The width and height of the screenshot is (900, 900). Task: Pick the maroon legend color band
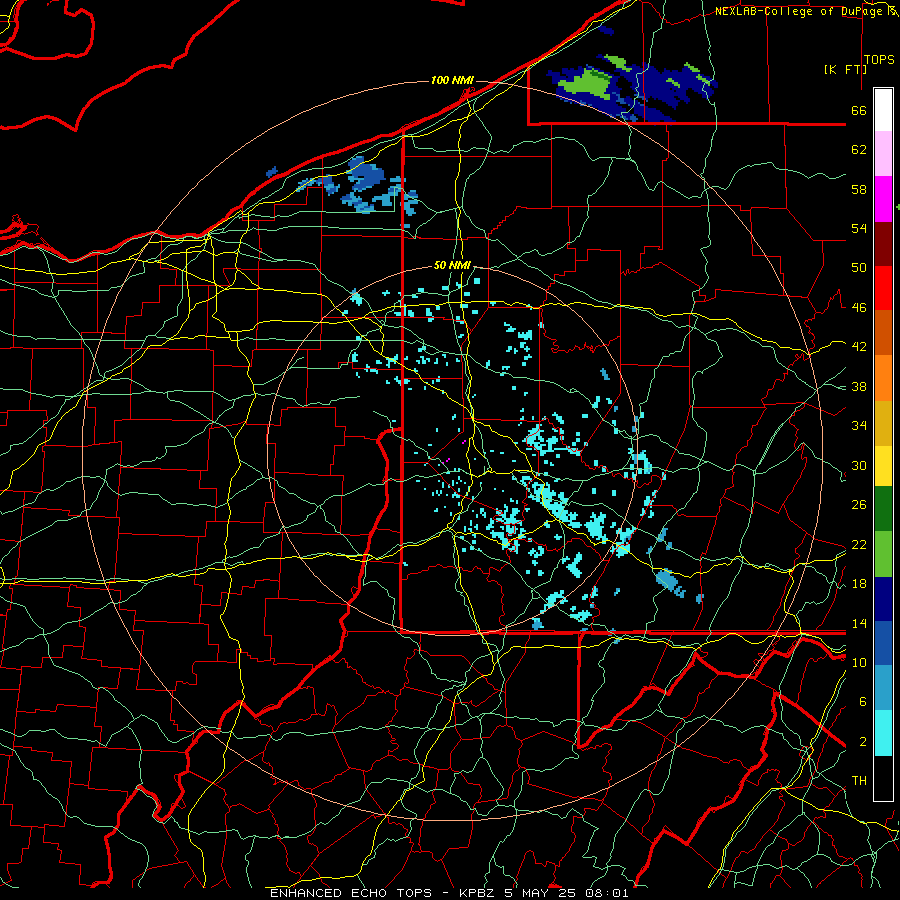(x=883, y=243)
